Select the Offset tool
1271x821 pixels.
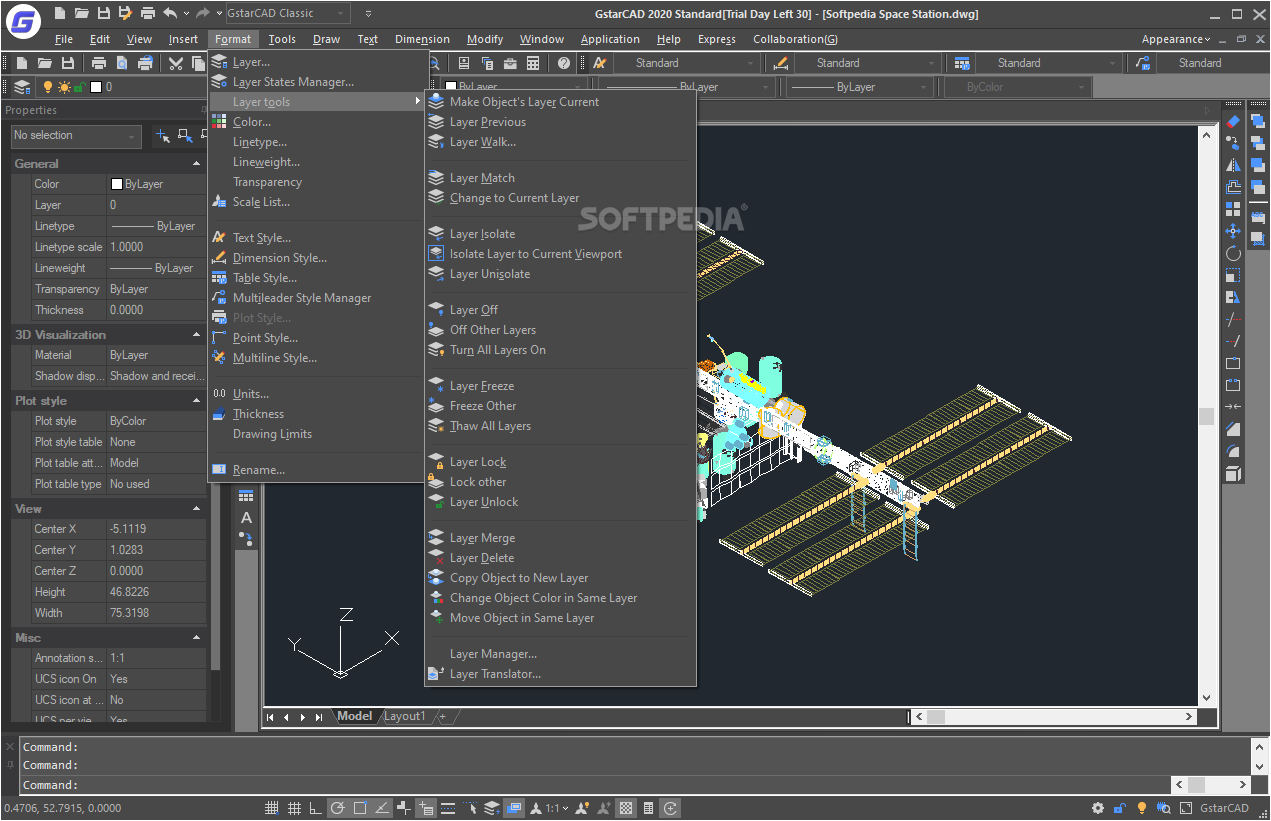(1233, 187)
